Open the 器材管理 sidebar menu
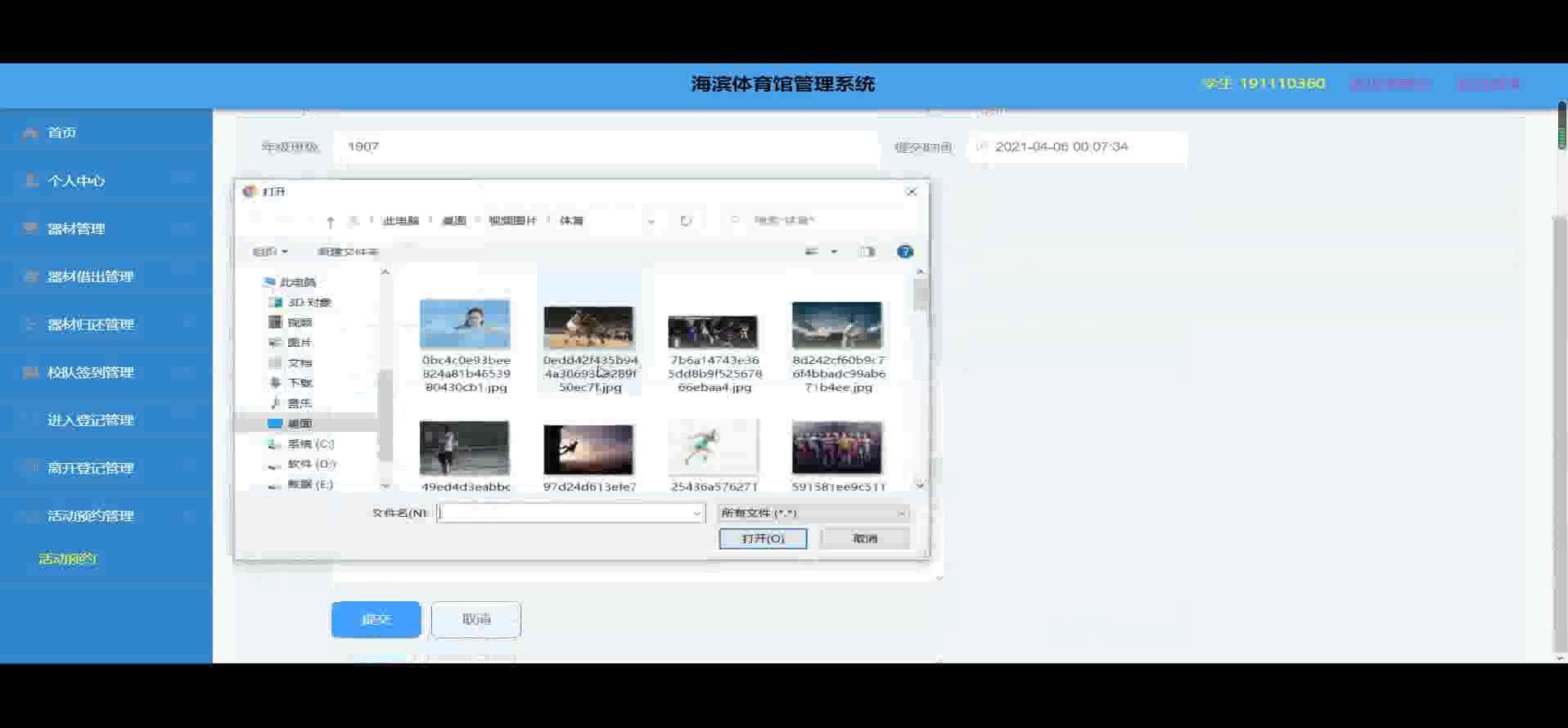Viewport: 1568px width, 728px height. point(76,229)
